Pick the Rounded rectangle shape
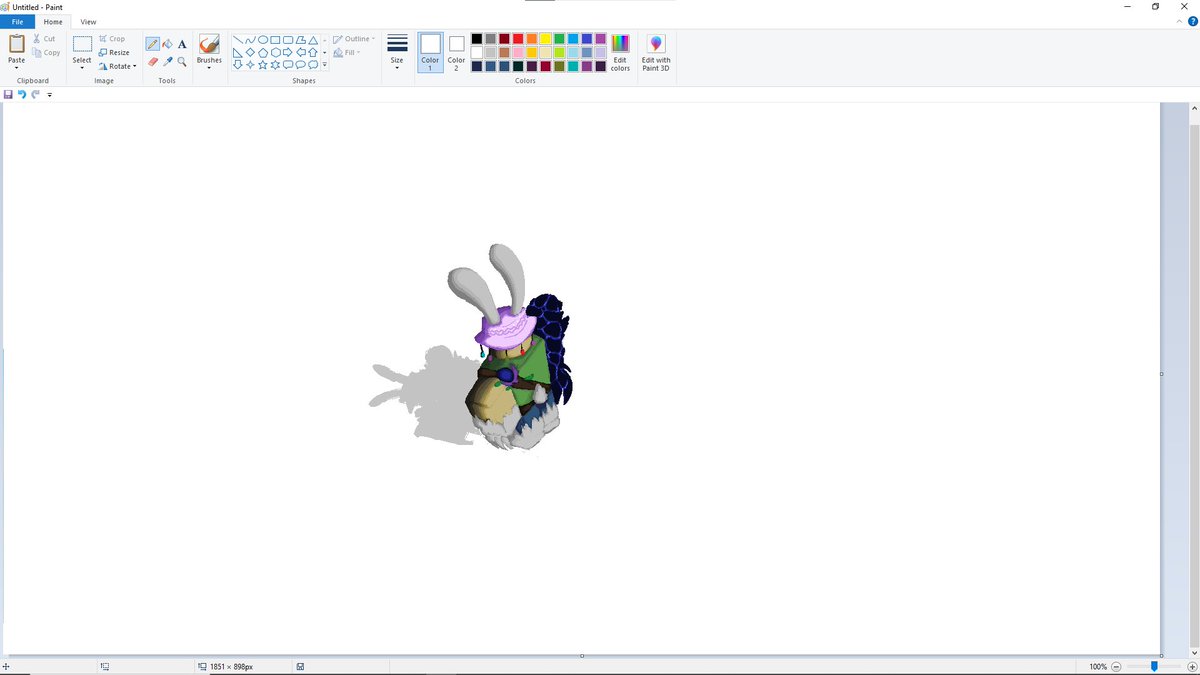Viewport: 1200px width, 675px height. pos(288,40)
